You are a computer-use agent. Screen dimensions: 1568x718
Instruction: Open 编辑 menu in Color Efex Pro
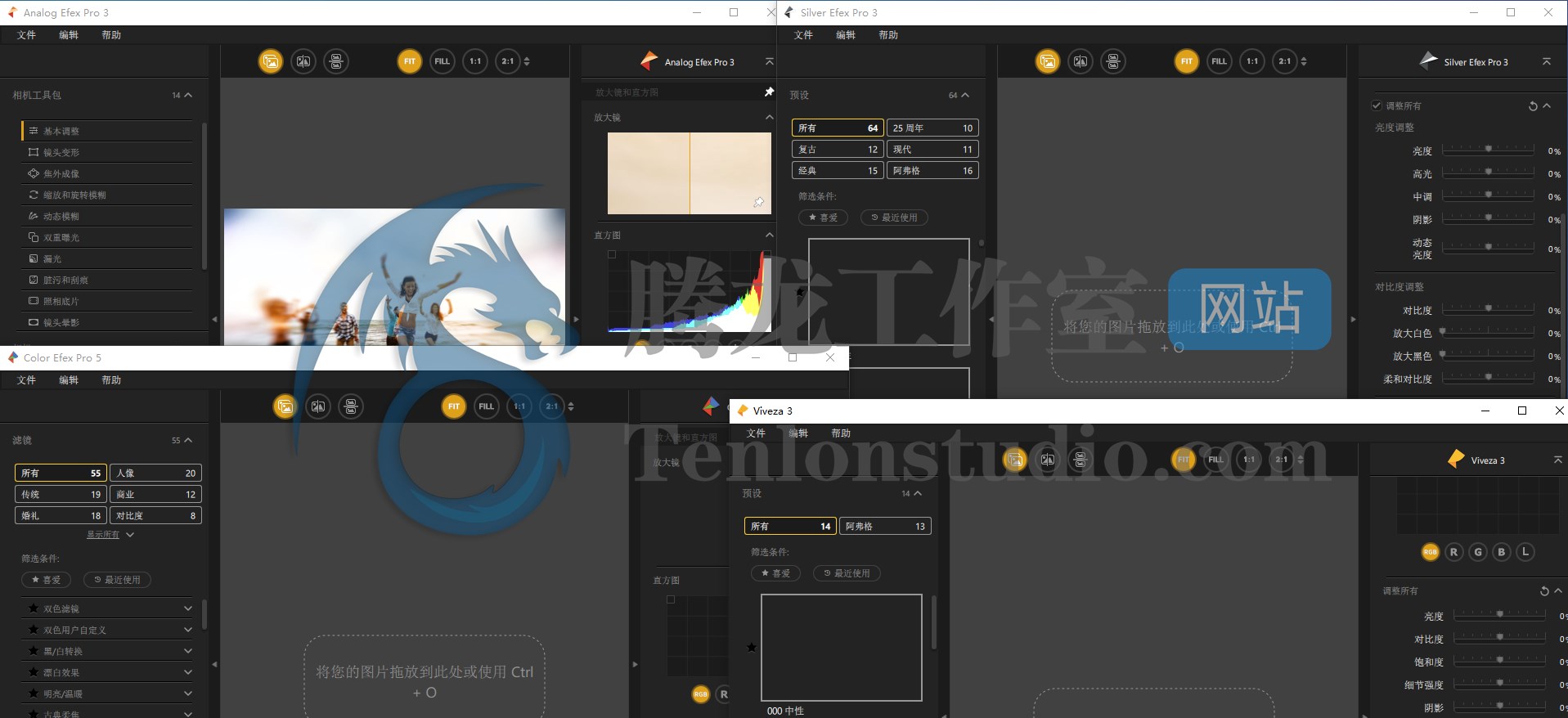tap(70, 380)
